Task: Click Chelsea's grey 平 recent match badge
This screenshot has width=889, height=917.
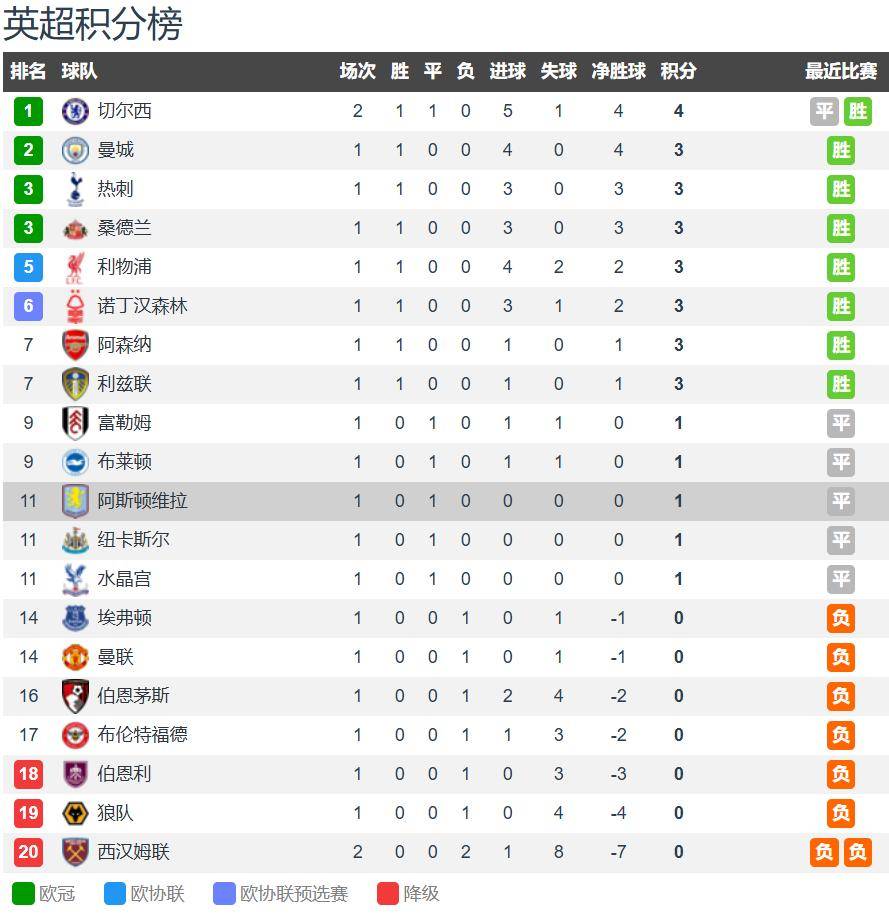Action: coord(824,111)
